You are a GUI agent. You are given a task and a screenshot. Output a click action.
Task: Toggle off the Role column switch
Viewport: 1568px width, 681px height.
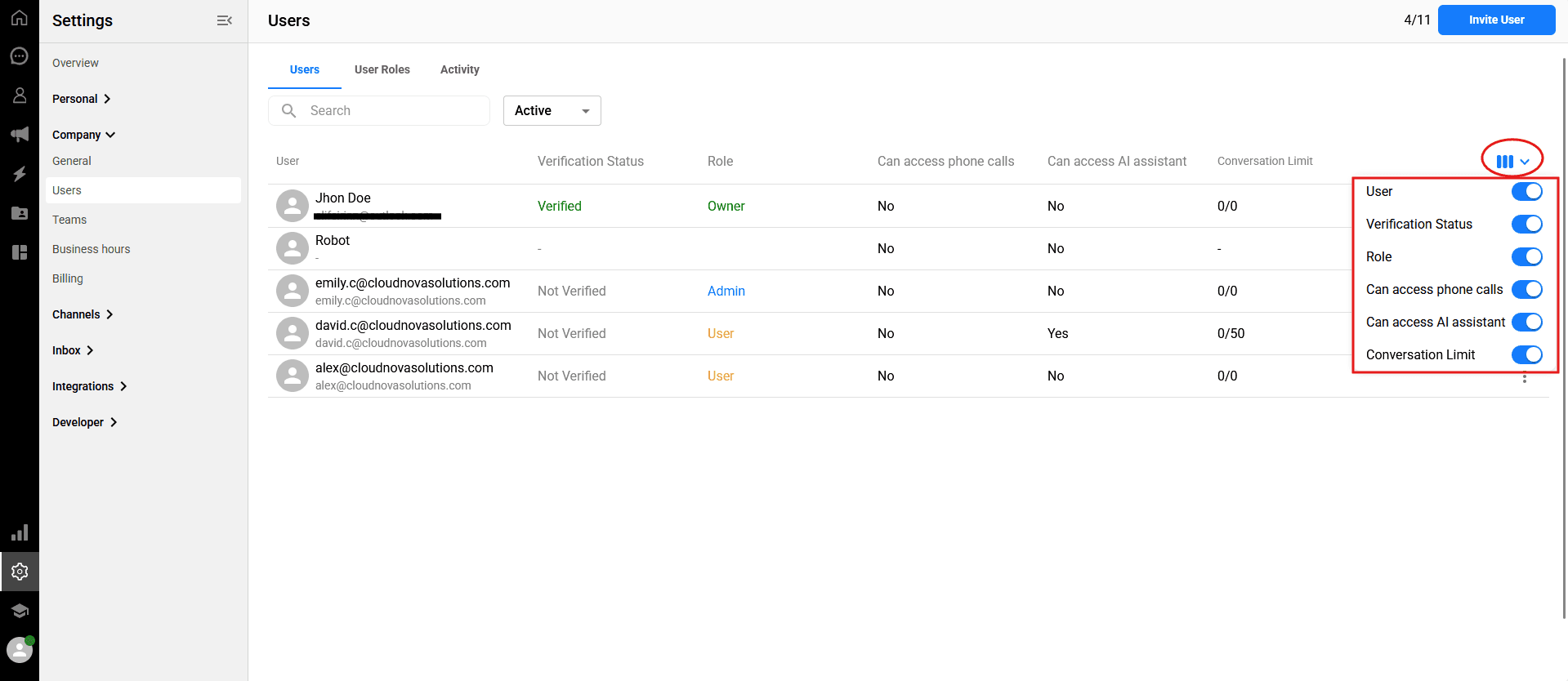tap(1526, 257)
